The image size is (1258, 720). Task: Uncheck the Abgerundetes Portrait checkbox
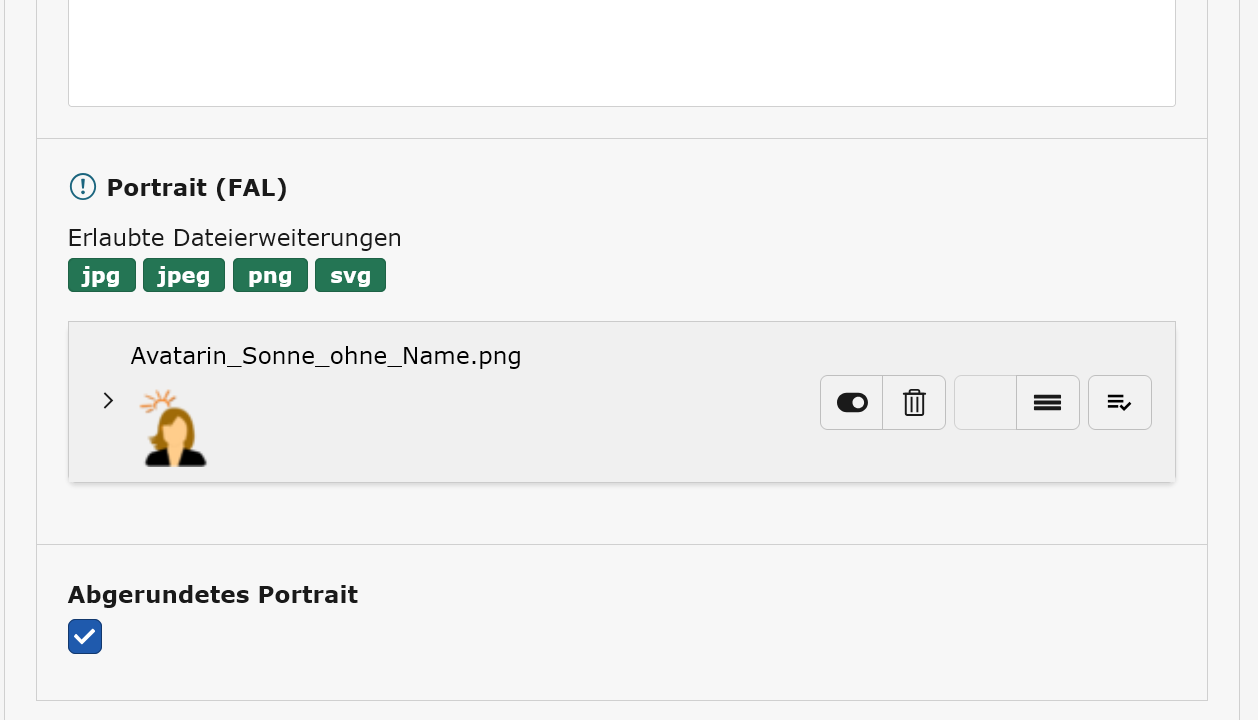(x=85, y=637)
